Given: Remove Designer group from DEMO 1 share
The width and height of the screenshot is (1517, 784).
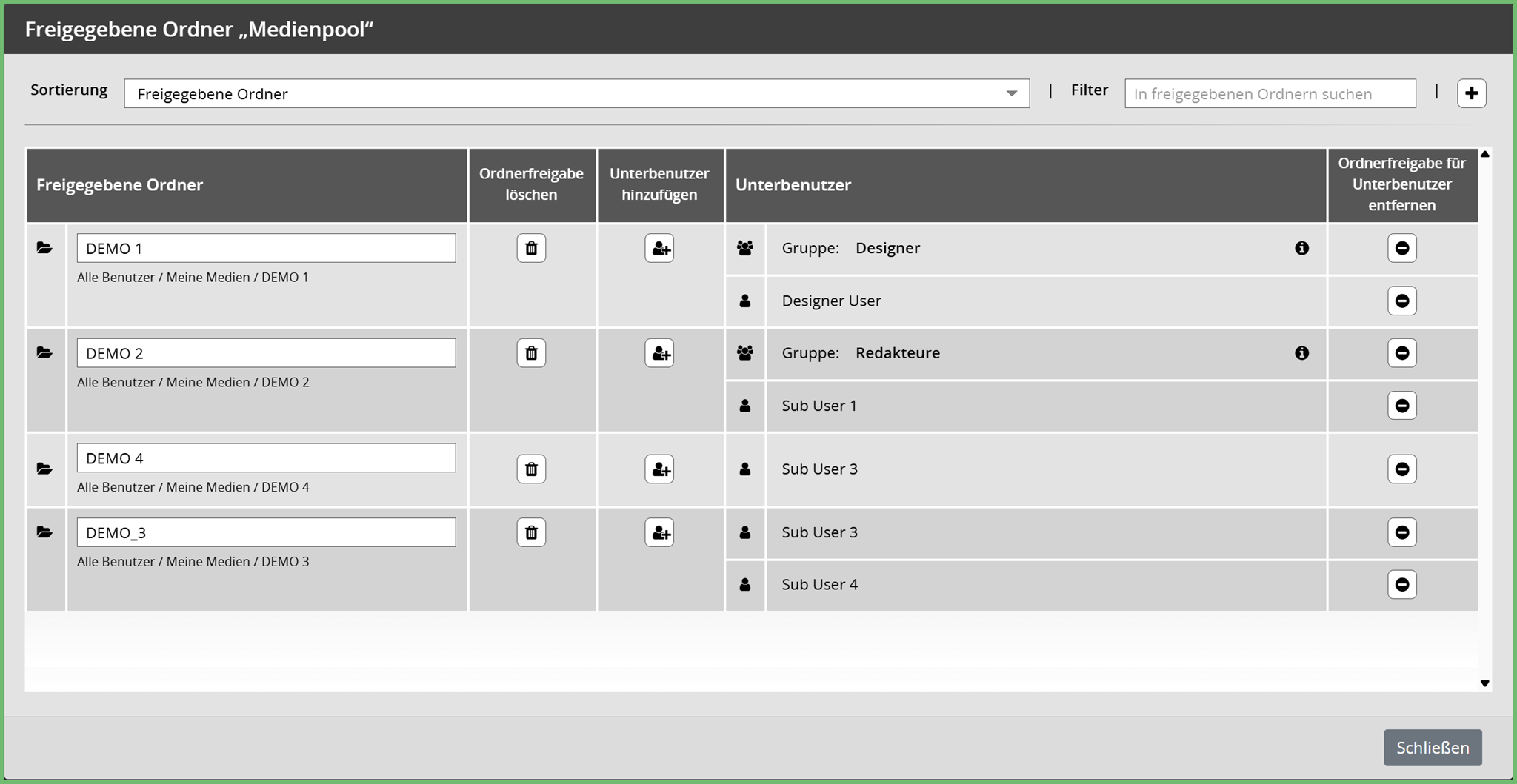Looking at the screenshot, I should tap(1401, 248).
